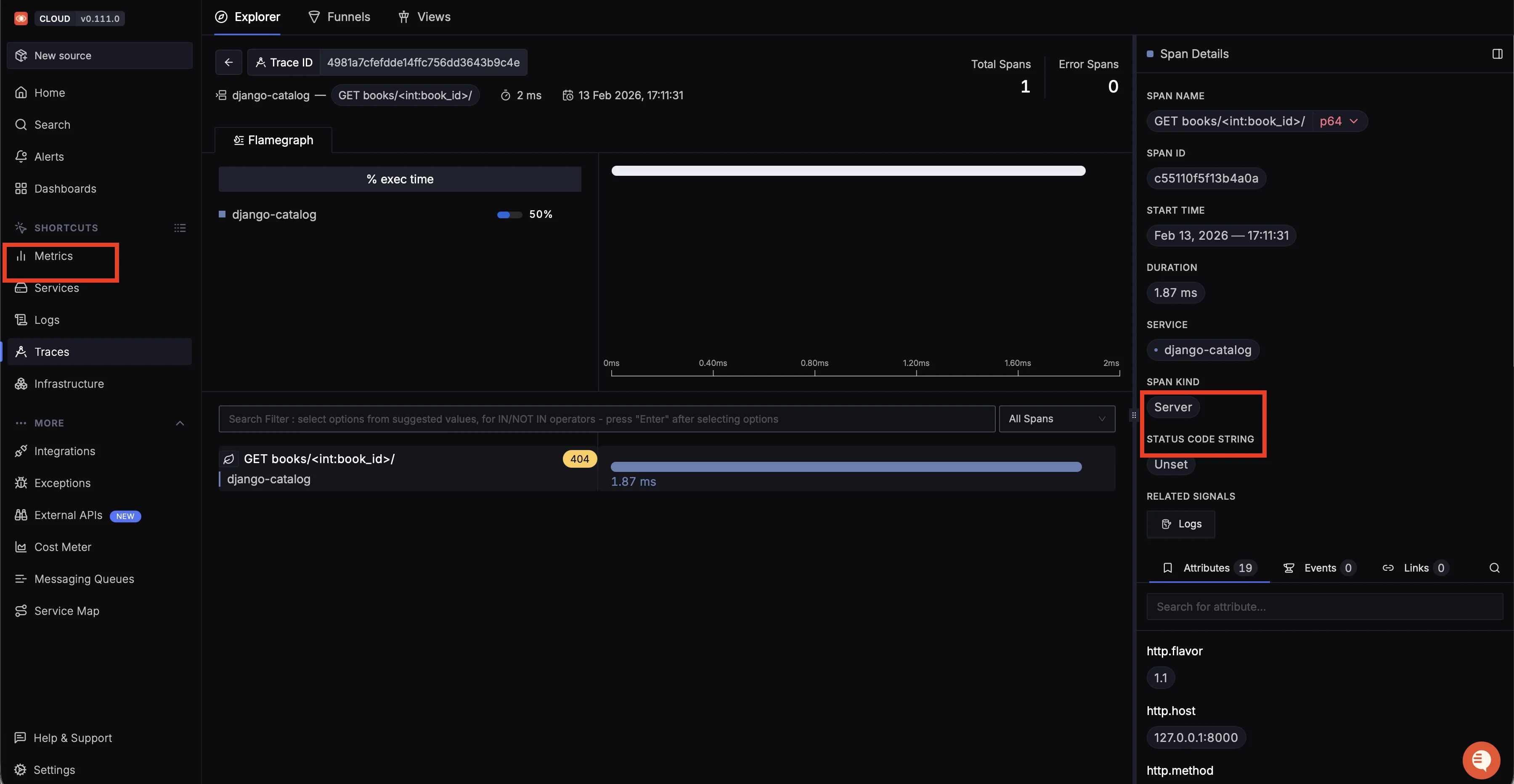The height and width of the screenshot is (784, 1514).
Task: Collapse the MORE section chevron
Action: 180,423
